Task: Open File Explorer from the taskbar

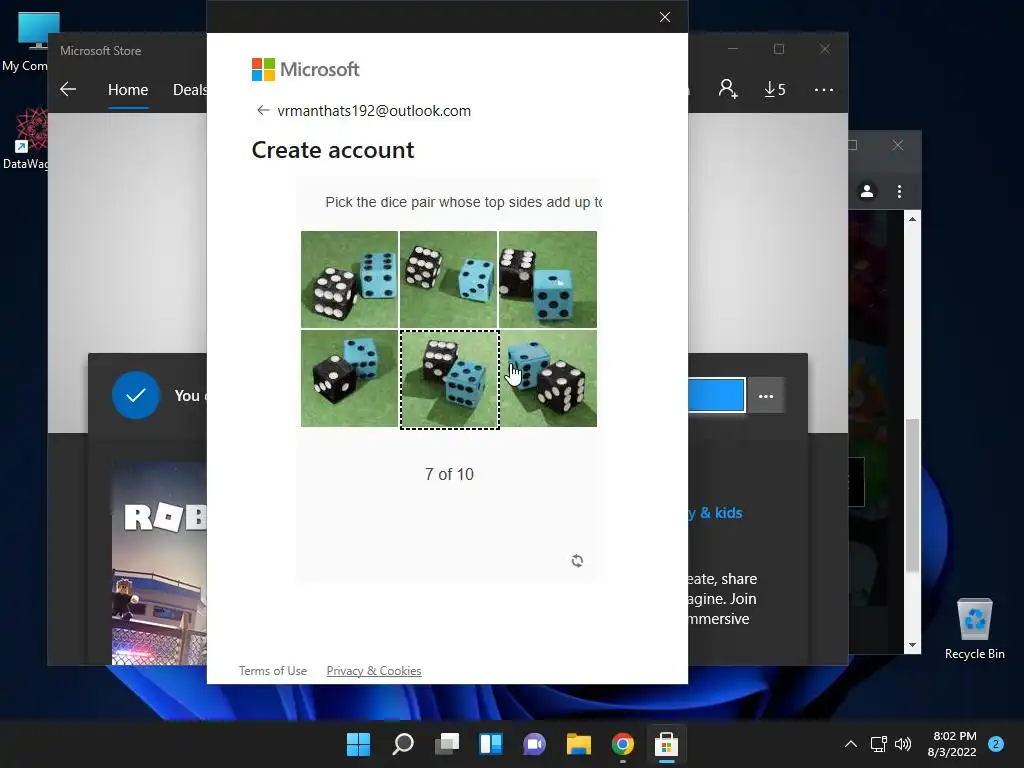Action: 579,744
